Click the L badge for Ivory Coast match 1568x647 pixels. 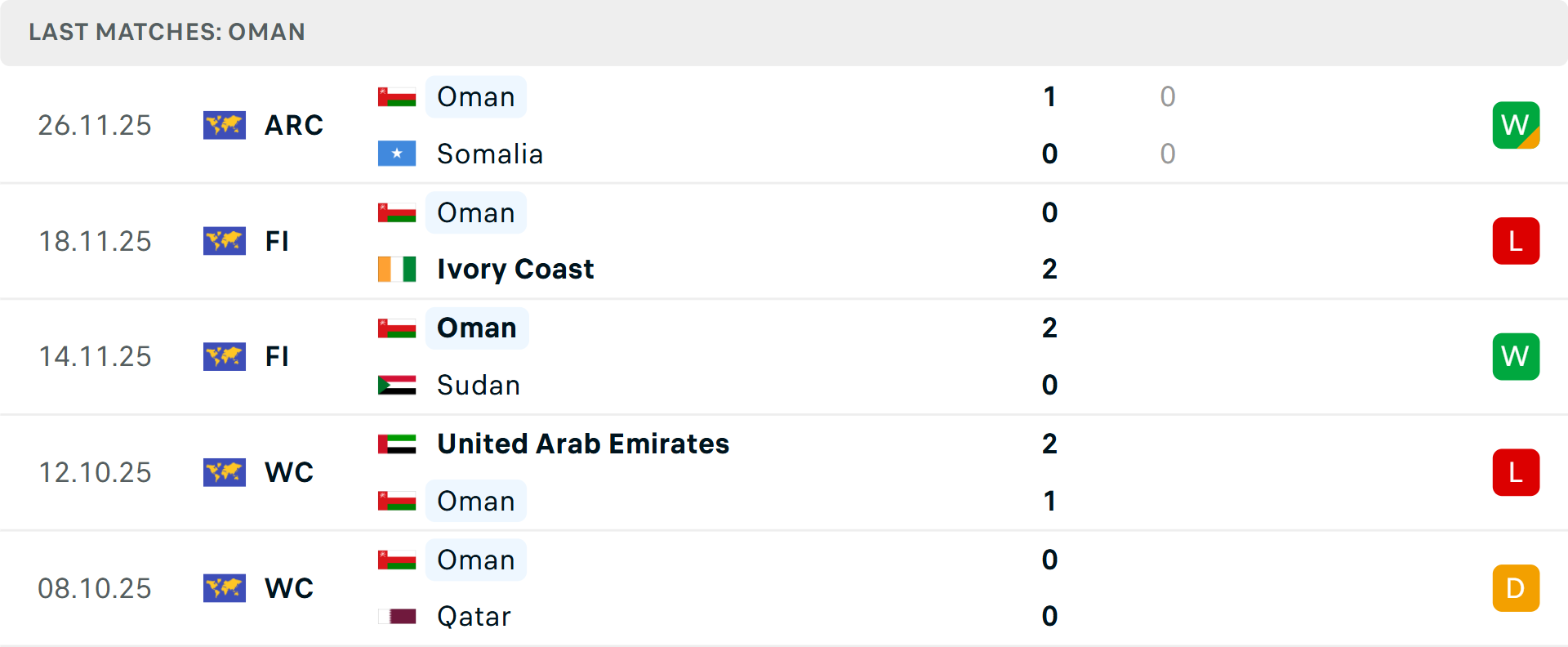pyautogui.click(x=1516, y=241)
